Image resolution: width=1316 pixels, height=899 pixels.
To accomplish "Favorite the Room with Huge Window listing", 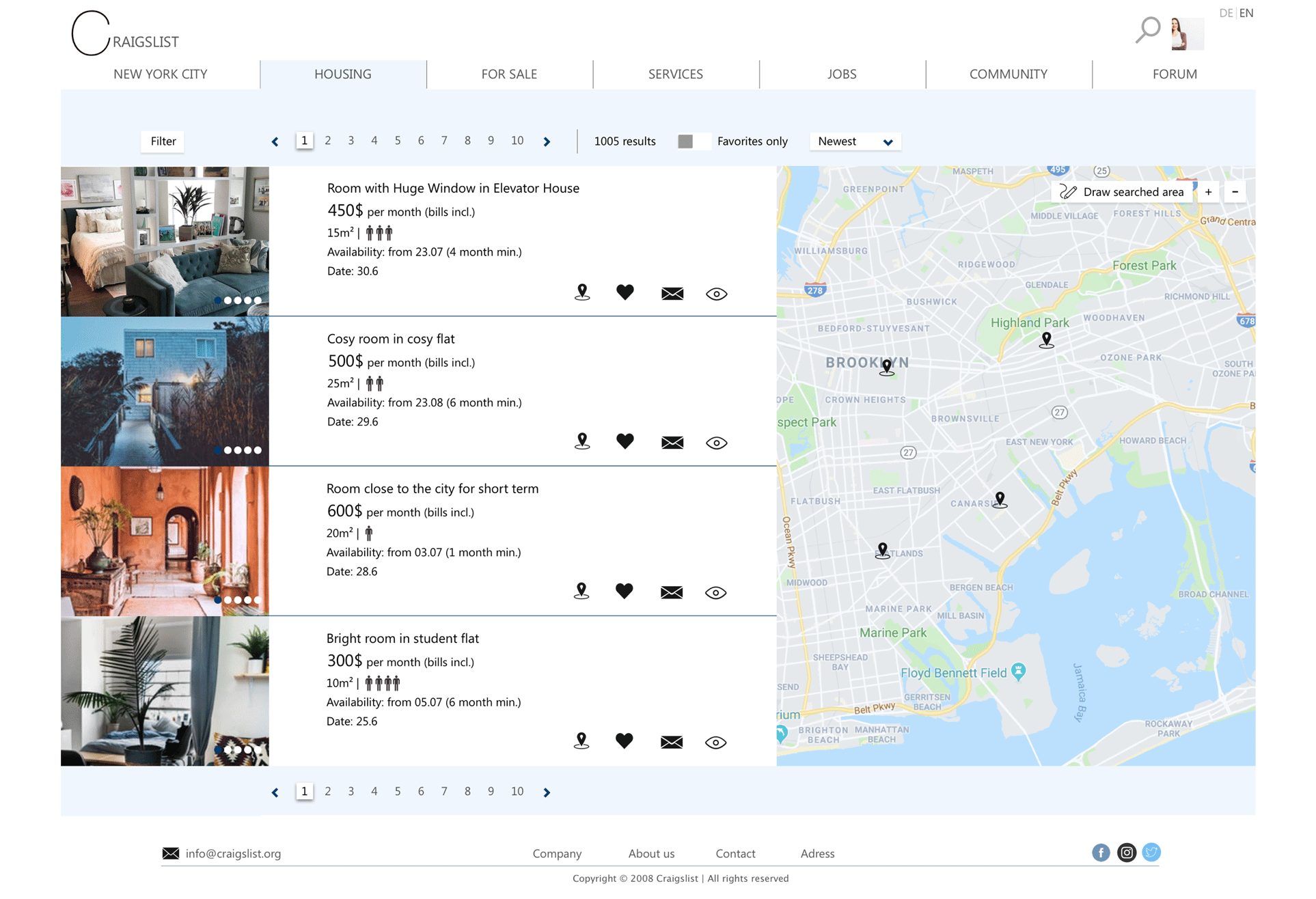I will pos(625,292).
